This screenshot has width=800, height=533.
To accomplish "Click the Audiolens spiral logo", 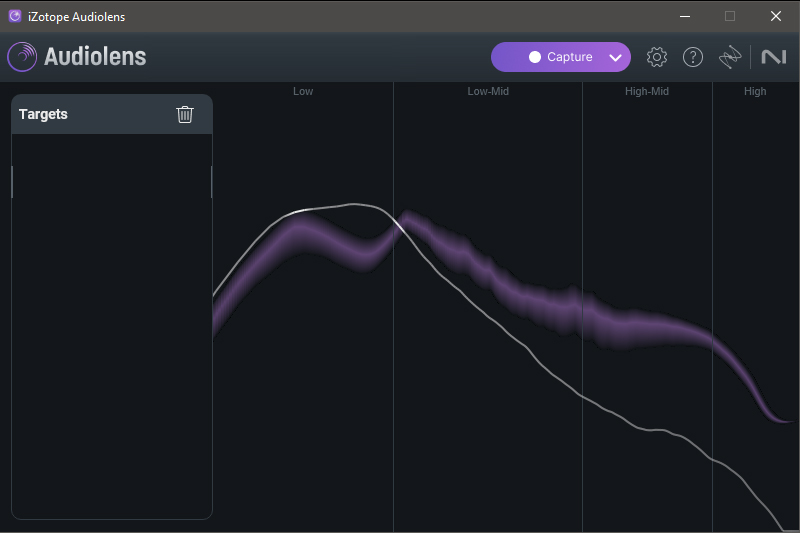I will 23,57.
